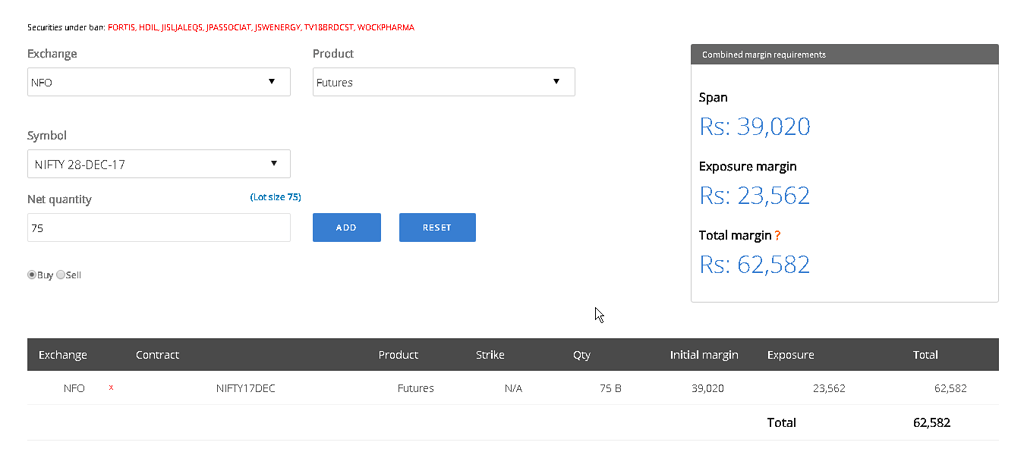
Task: Click the Combined margin requirements panel header
Action: (x=844, y=55)
